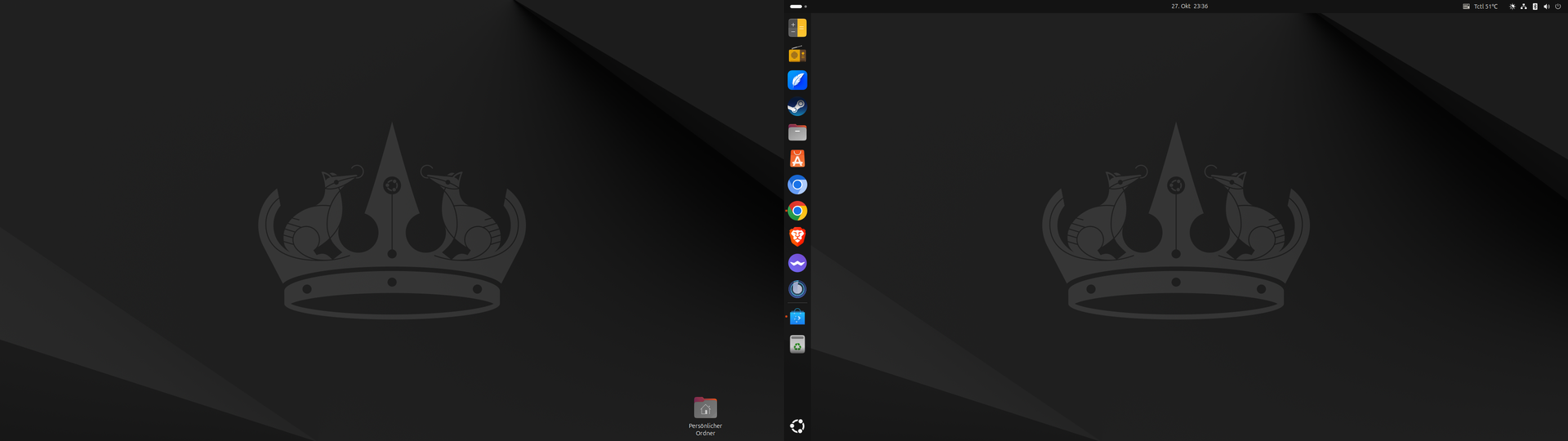Open the purple wave app icon
Viewport: 1568px width, 441px height.
coord(797,263)
